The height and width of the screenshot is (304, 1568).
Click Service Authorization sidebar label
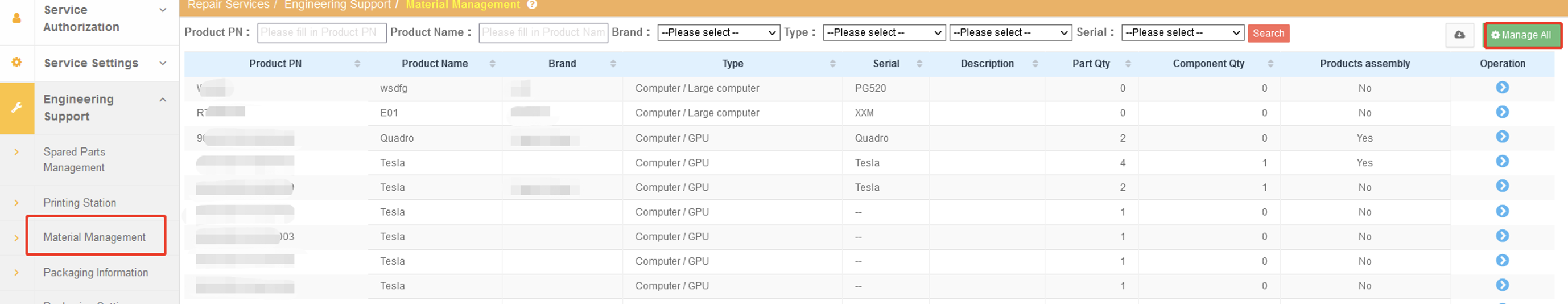pyautogui.click(x=81, y=18)
